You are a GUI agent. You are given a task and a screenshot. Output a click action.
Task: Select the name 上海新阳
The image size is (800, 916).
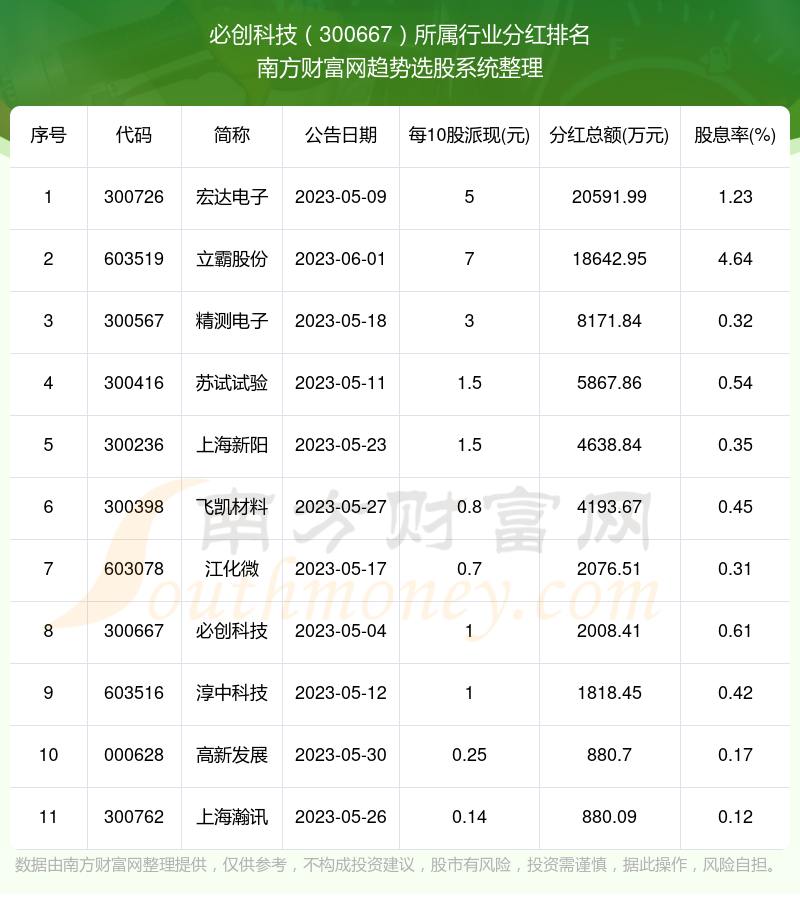[x=231, y=445]
